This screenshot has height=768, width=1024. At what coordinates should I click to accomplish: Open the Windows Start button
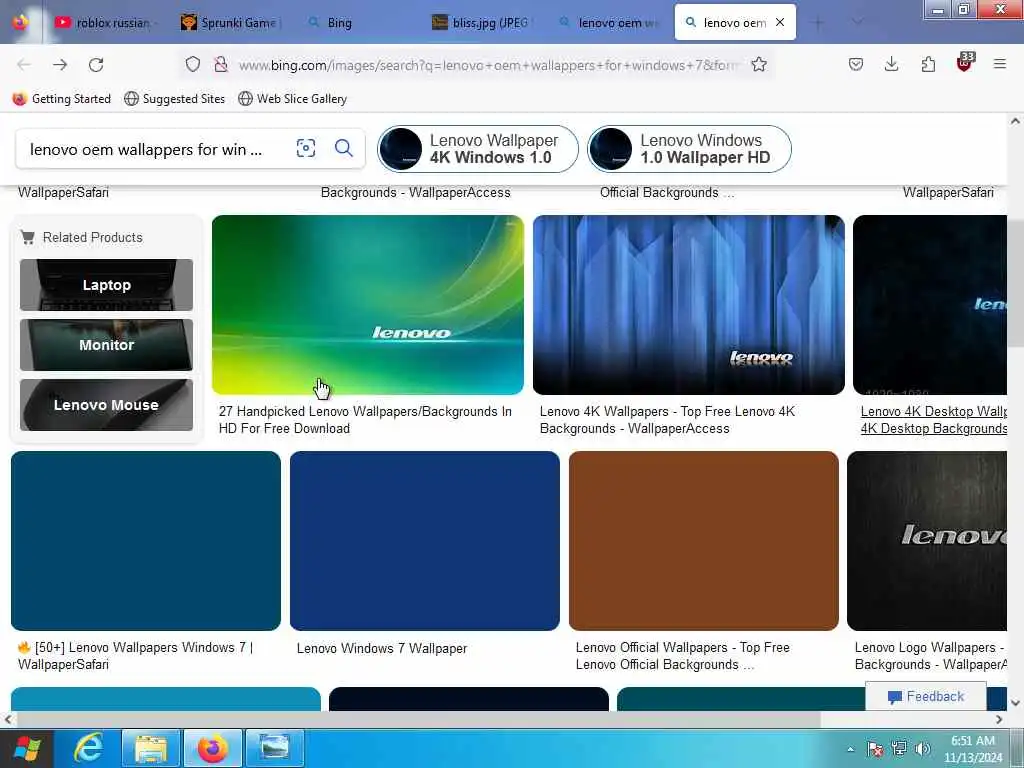[27, 749]
